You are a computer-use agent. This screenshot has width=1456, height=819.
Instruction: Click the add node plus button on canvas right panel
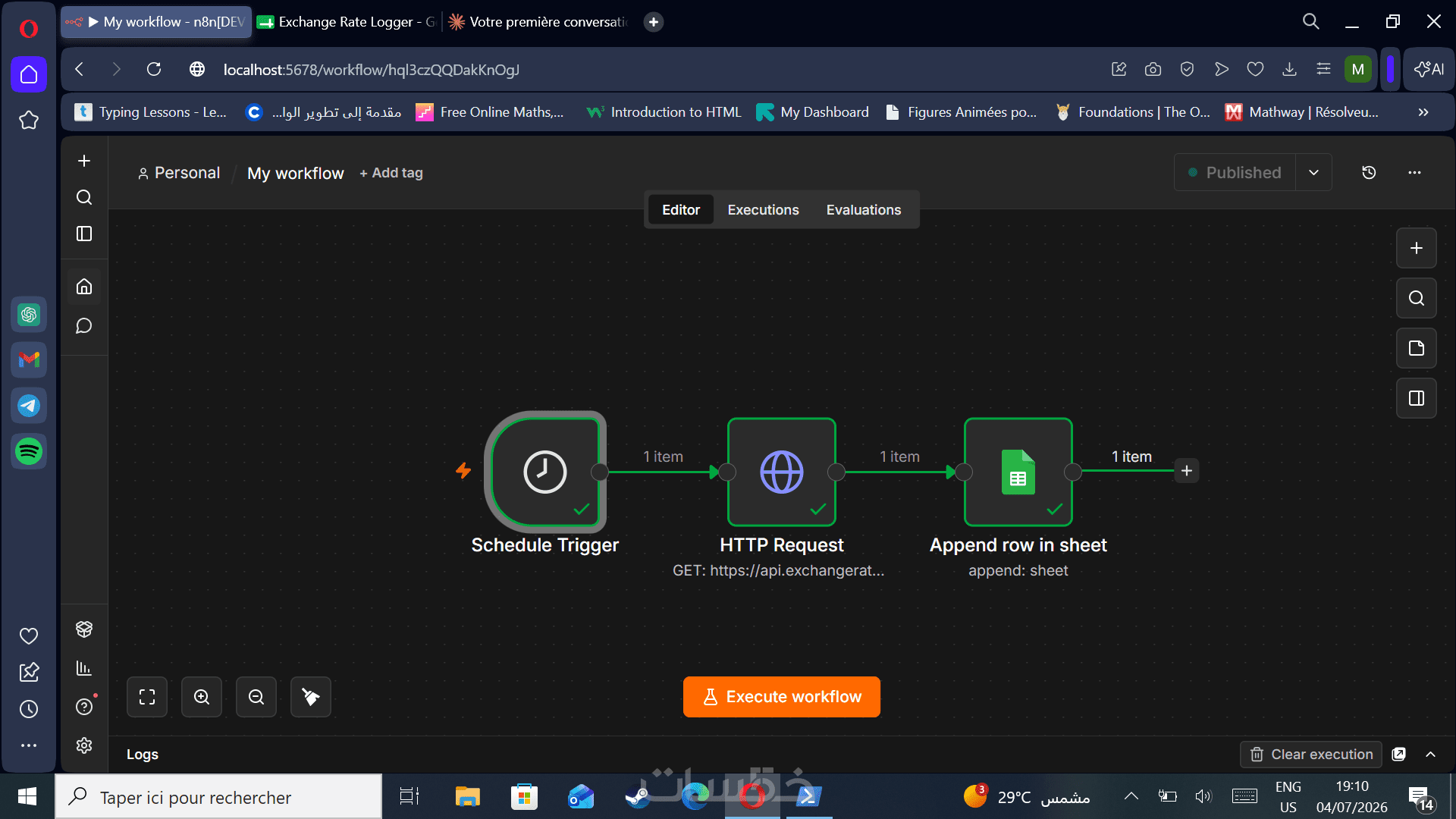point(1417,248)
